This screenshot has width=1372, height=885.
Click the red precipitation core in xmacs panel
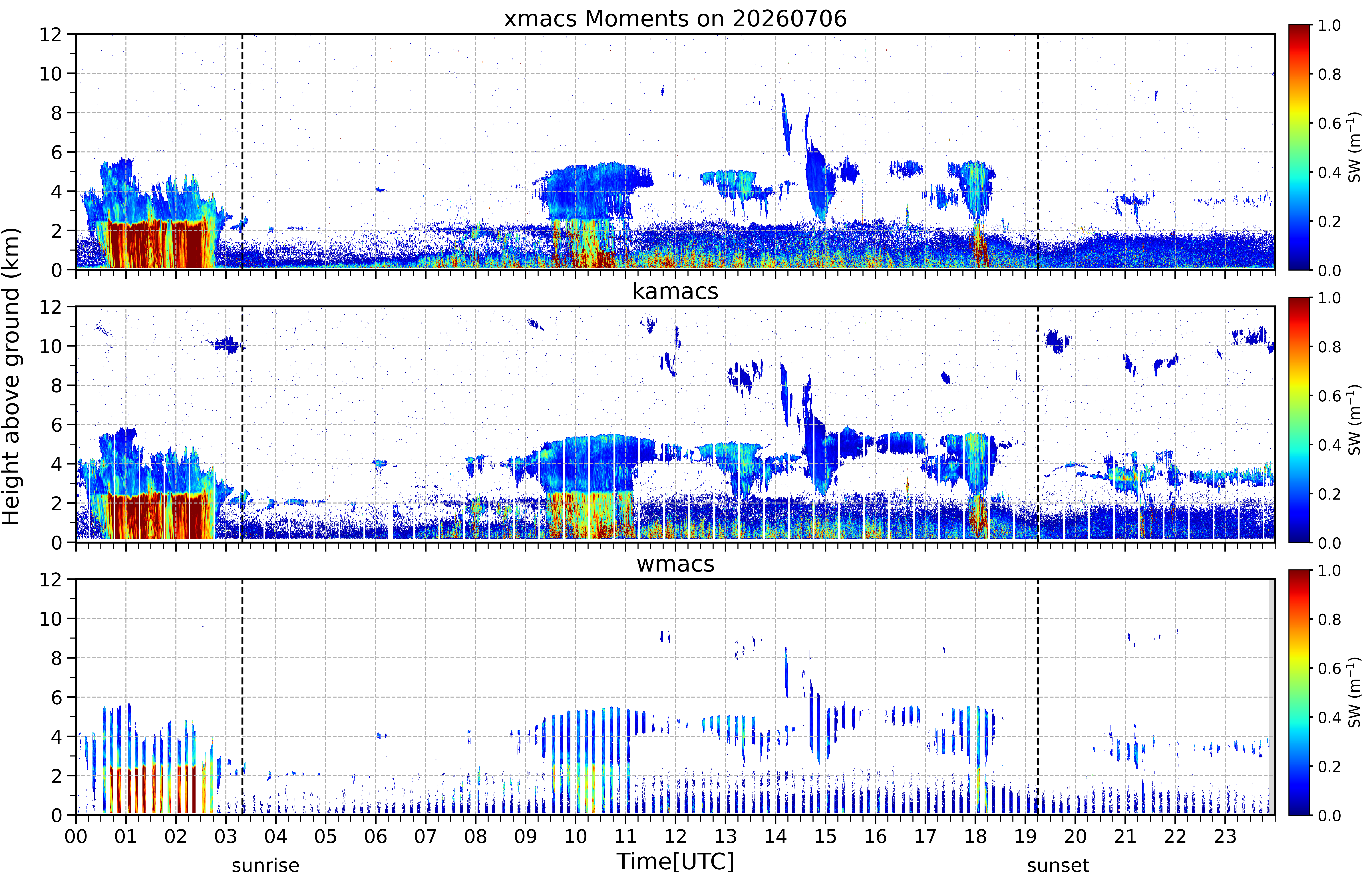pyautogui.click(x=158, y=244)
